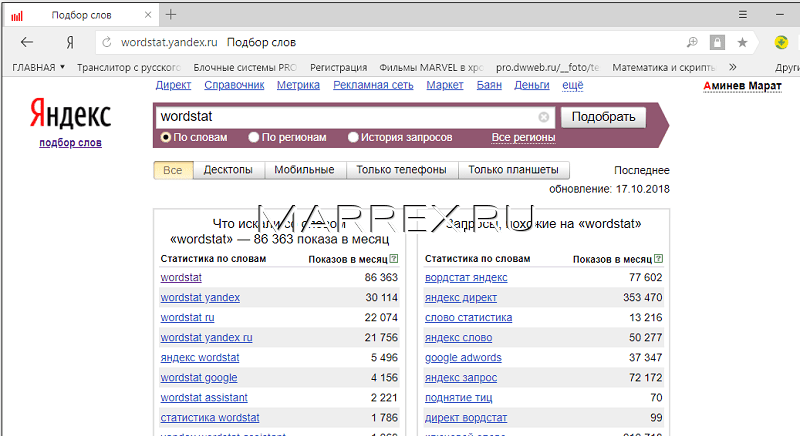The height and width of the screenshot is (436, 800).
Task: Open the статистика wordstat keyword link
Action: tap(210, 418)
